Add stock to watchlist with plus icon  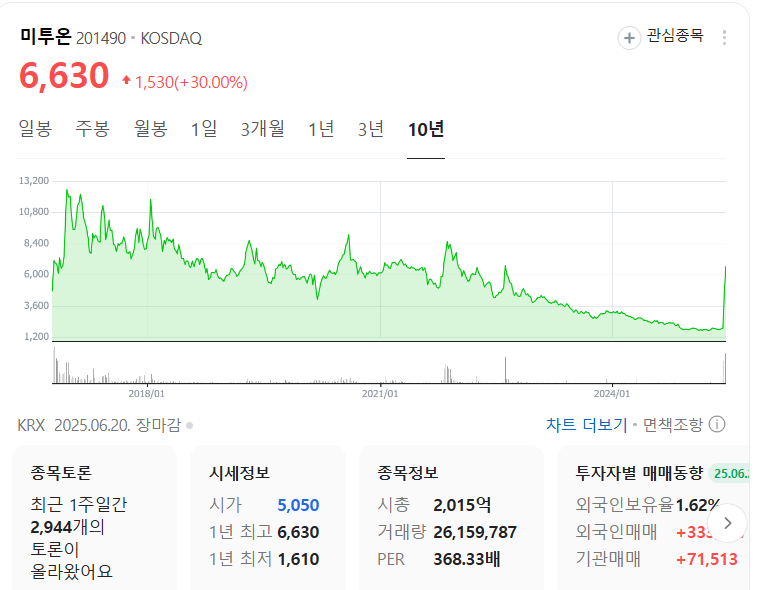pyautogui.click(x=629, y=38)
